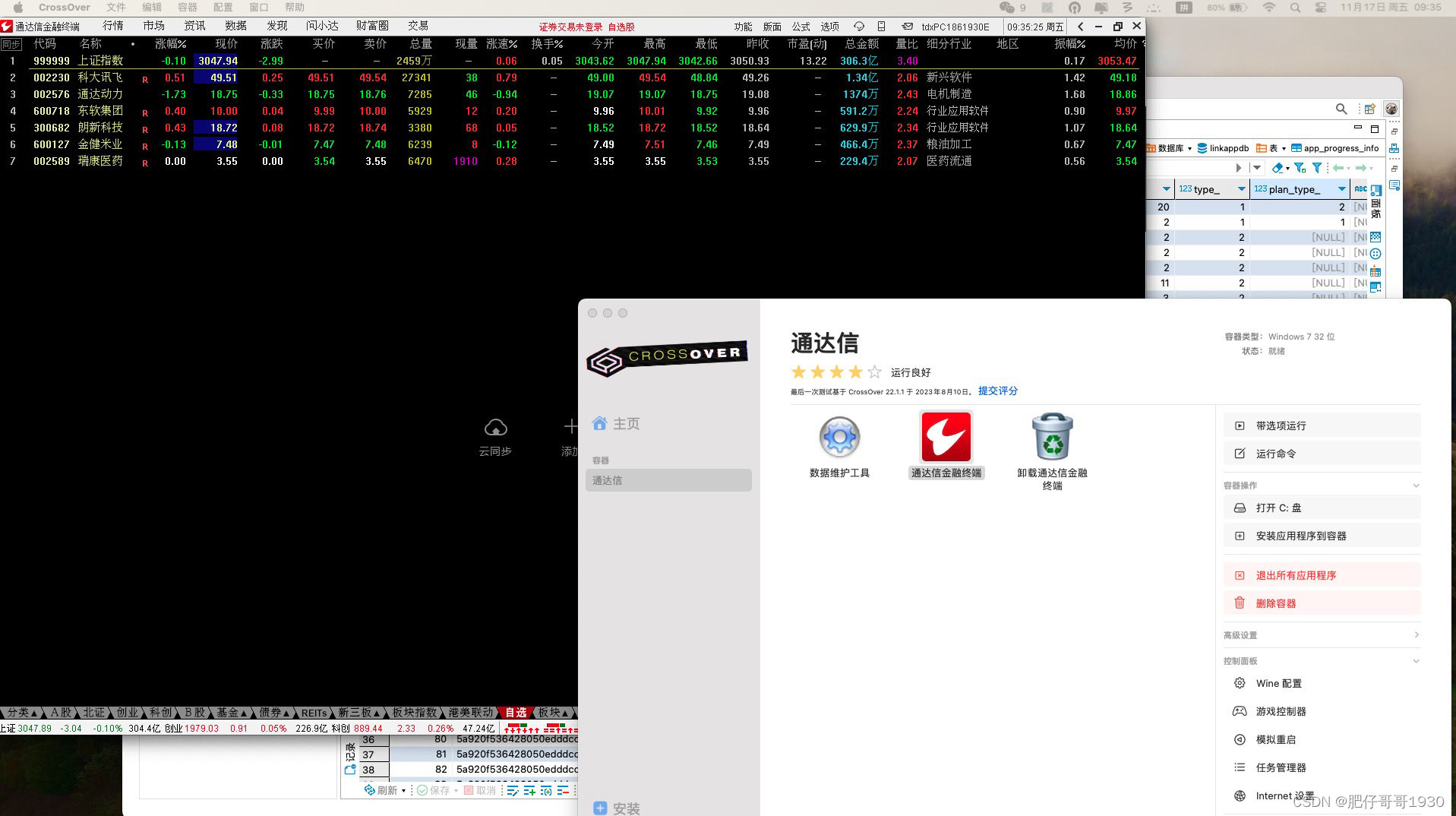Click the delete row icon in database bottom toolbar
Image resolution: width=1456 pixels, height=816 pixels.
point(563,791)
